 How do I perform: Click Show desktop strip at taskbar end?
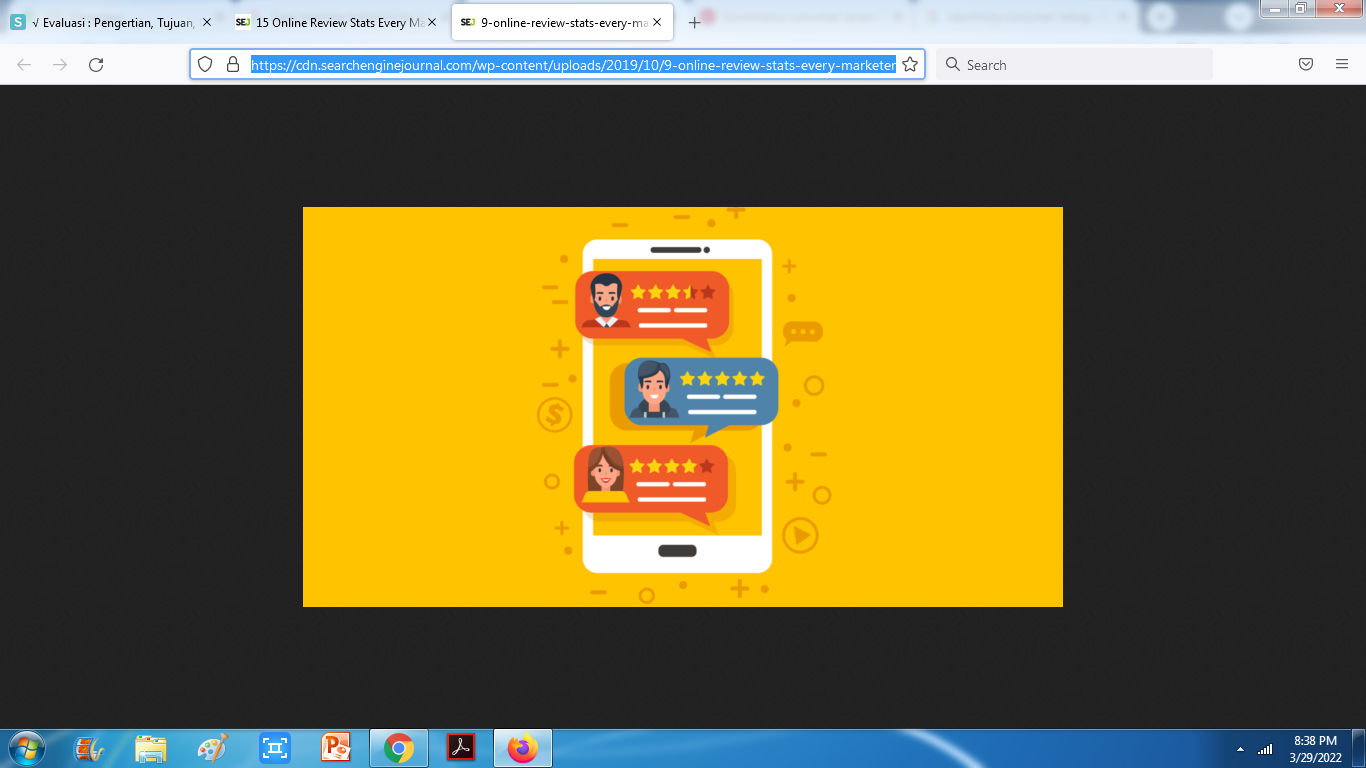tap(1358, 748)
